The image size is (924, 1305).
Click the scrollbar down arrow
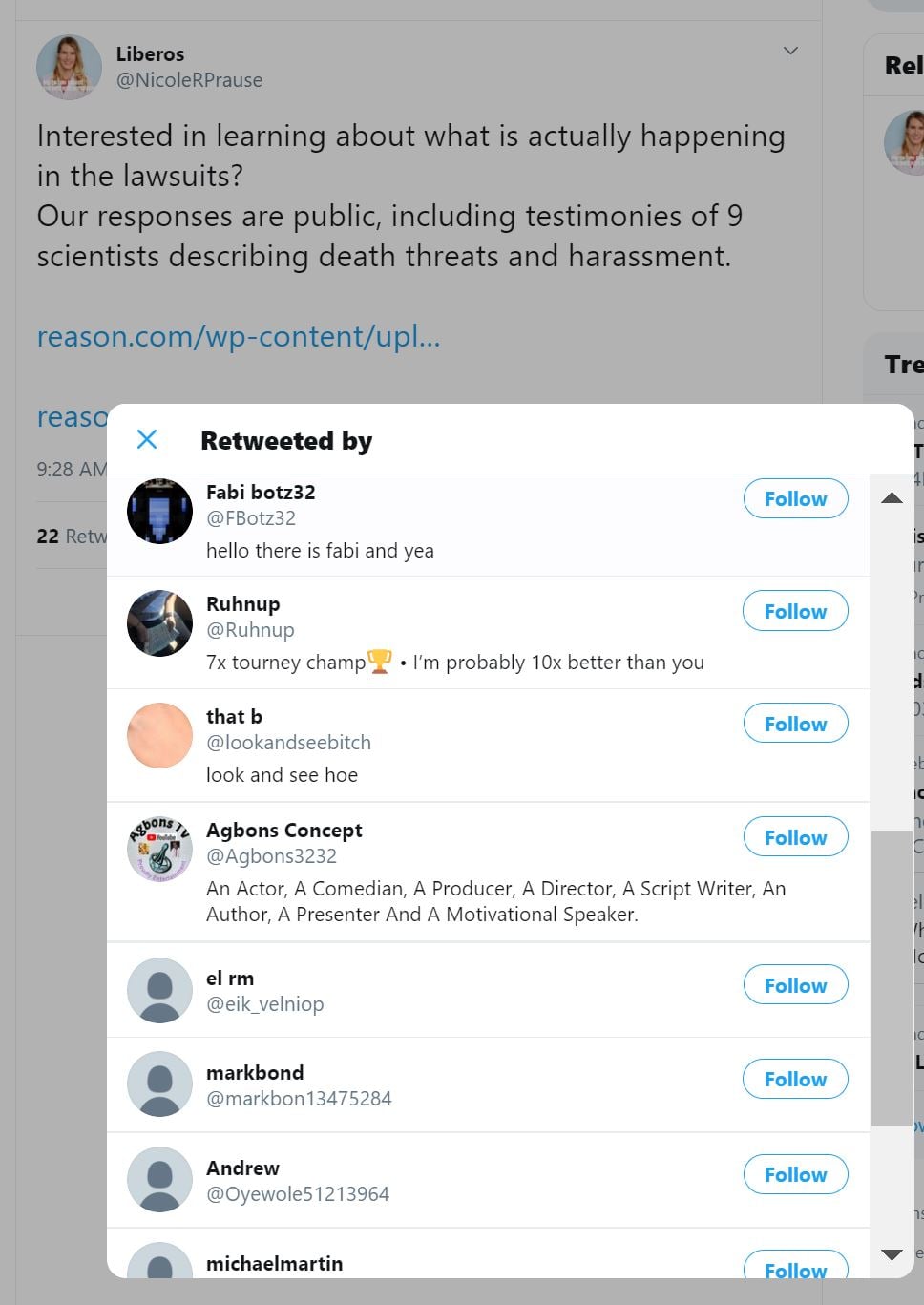[892, 1254]
